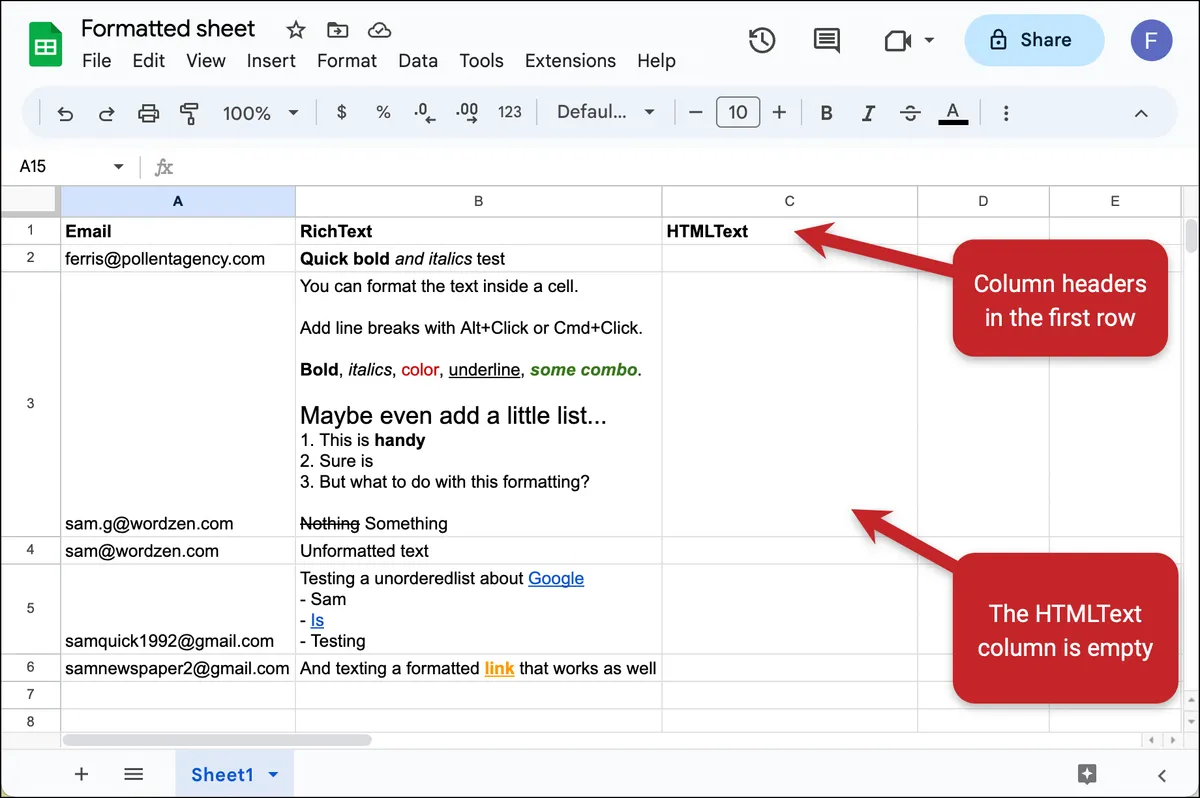Toggle strikethrough formatting
1200x798 pixels.
910,113
